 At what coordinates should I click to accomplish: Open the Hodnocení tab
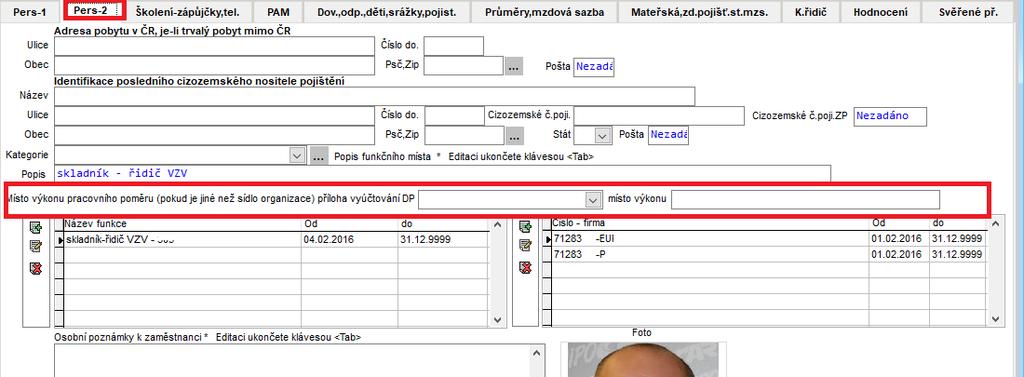880,12
